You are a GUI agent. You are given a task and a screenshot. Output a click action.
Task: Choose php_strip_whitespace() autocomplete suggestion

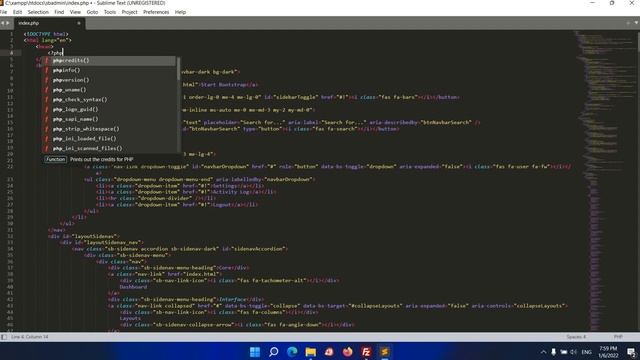tap(109, 129)
